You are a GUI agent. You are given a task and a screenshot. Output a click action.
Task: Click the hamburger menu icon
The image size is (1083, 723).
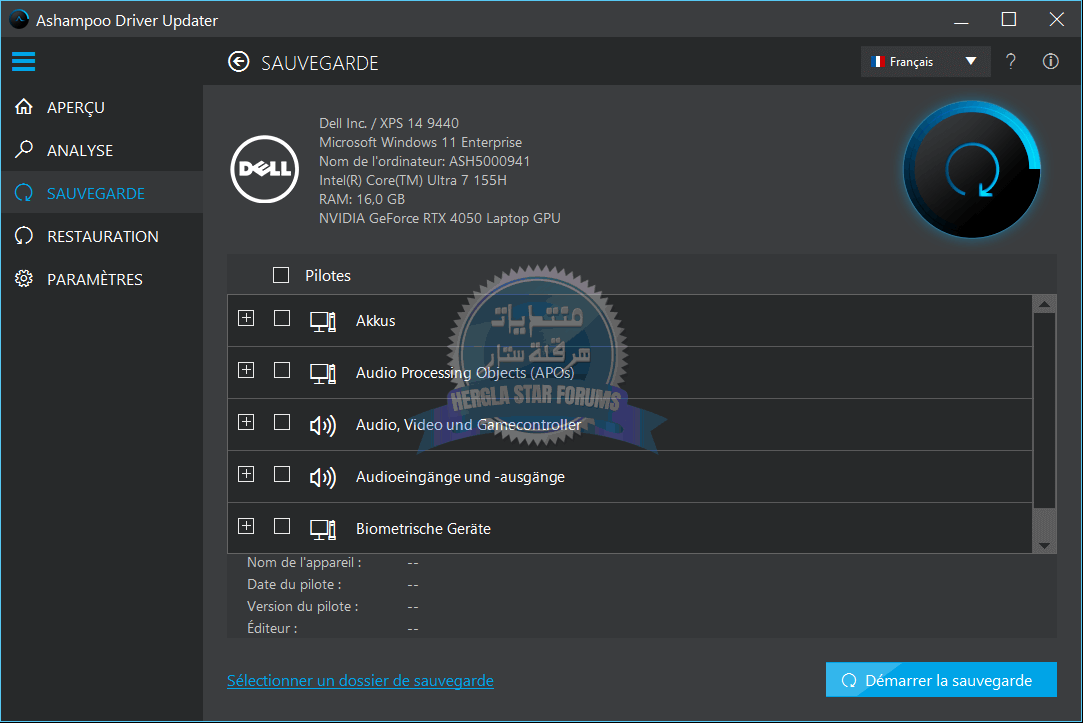24,62
